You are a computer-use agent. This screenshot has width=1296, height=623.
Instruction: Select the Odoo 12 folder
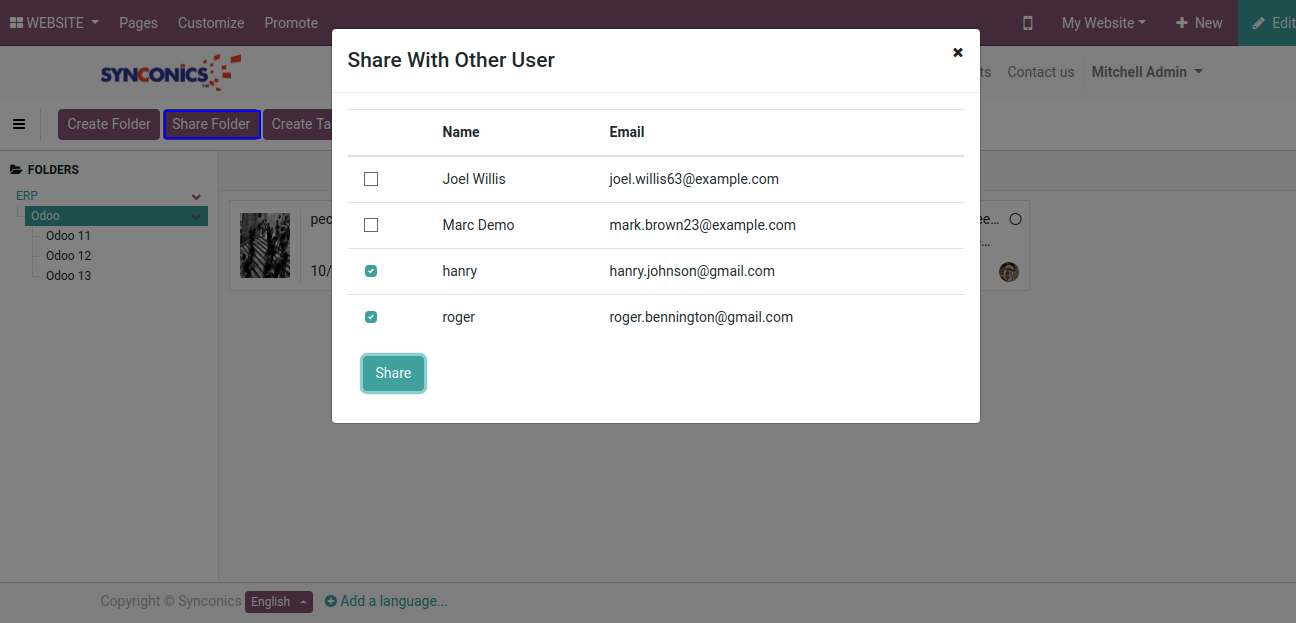[68, 256]
